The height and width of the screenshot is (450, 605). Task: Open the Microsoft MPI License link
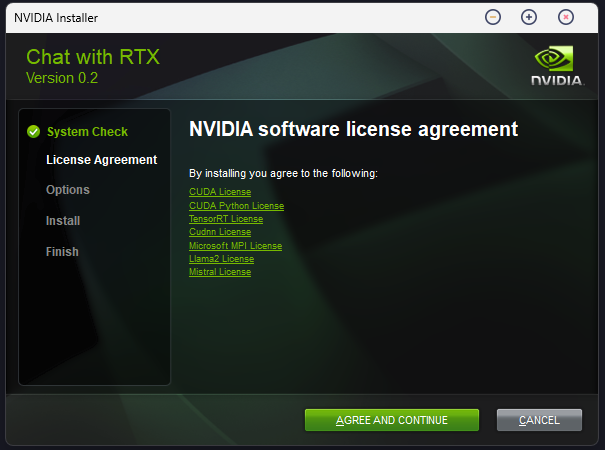click(x=235, y=246)
